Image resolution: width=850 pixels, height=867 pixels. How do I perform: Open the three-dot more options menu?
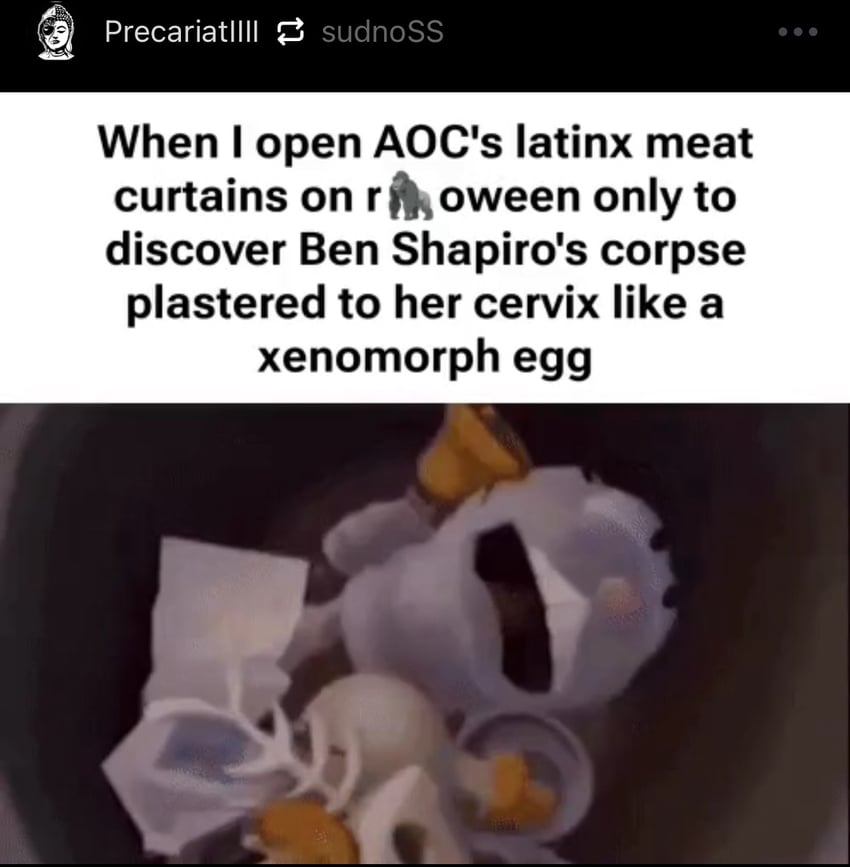(798, 32)
